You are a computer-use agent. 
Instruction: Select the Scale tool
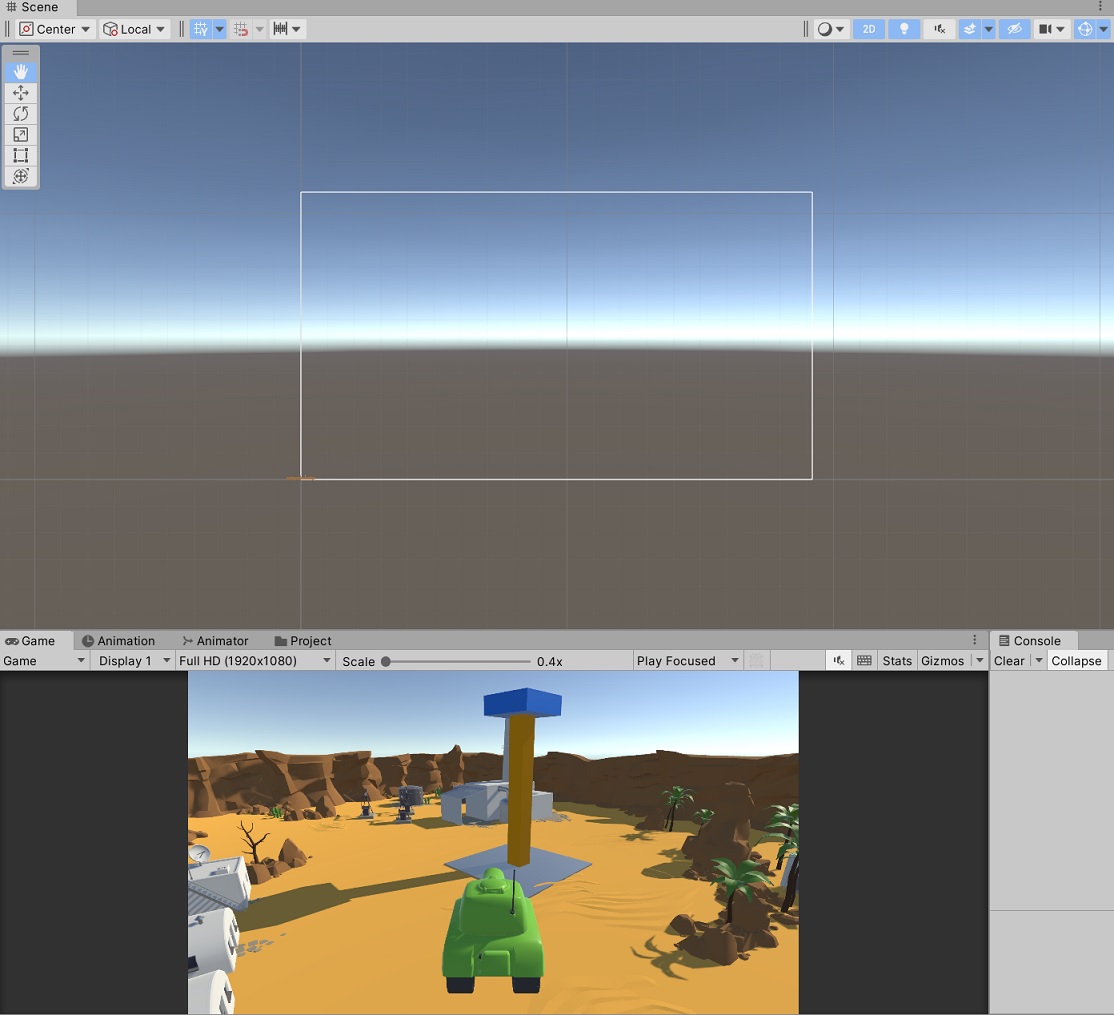20,134
